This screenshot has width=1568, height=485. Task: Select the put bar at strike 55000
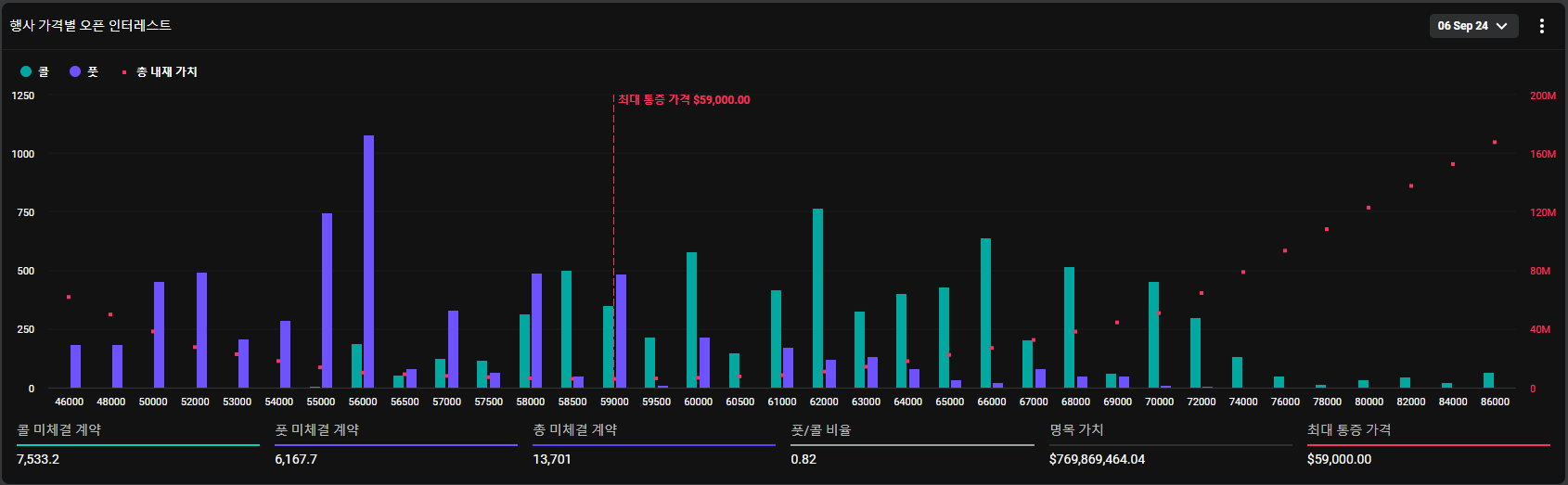pos(327,300)
